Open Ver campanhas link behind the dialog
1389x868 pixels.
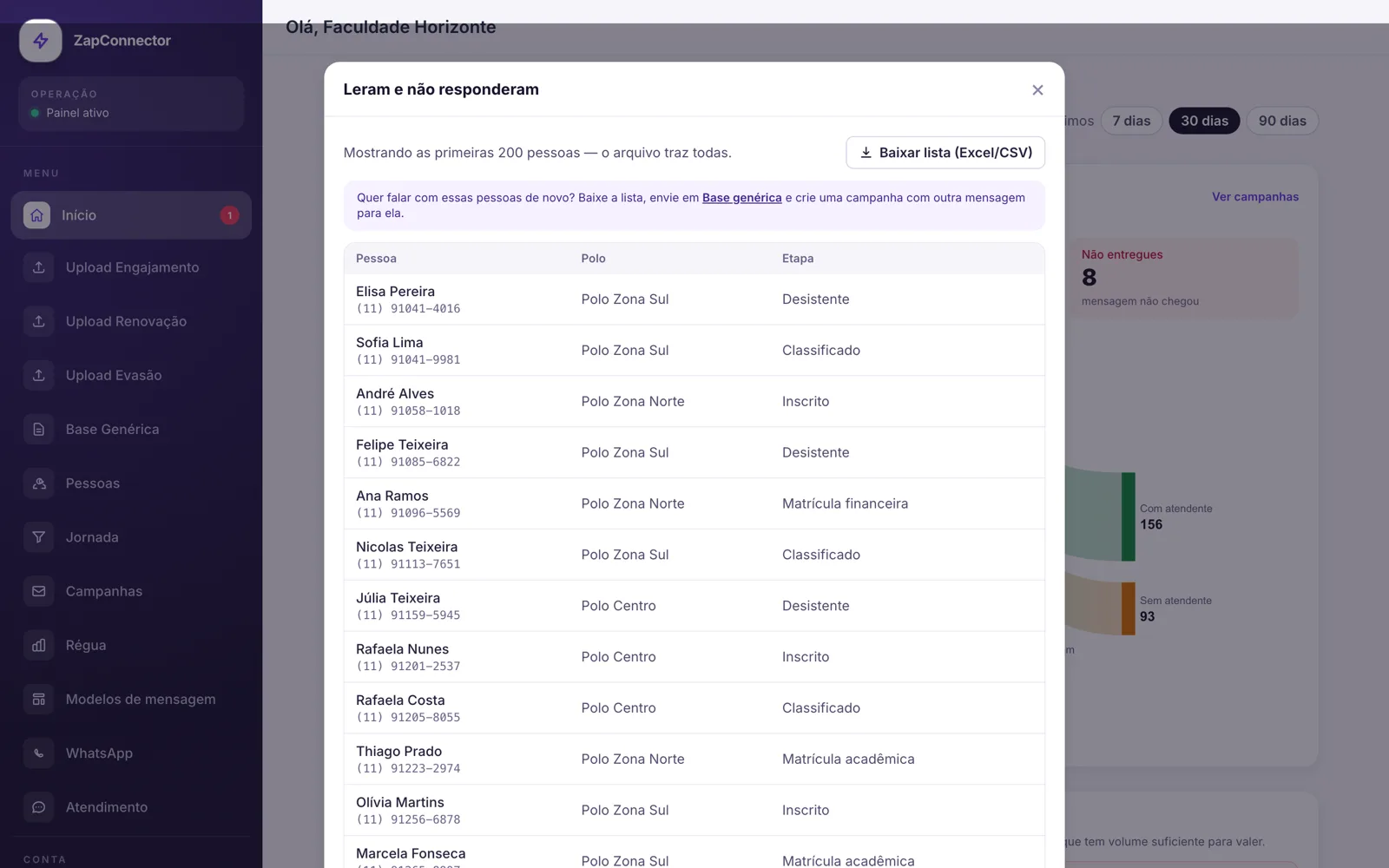(x=1255, y=197)
